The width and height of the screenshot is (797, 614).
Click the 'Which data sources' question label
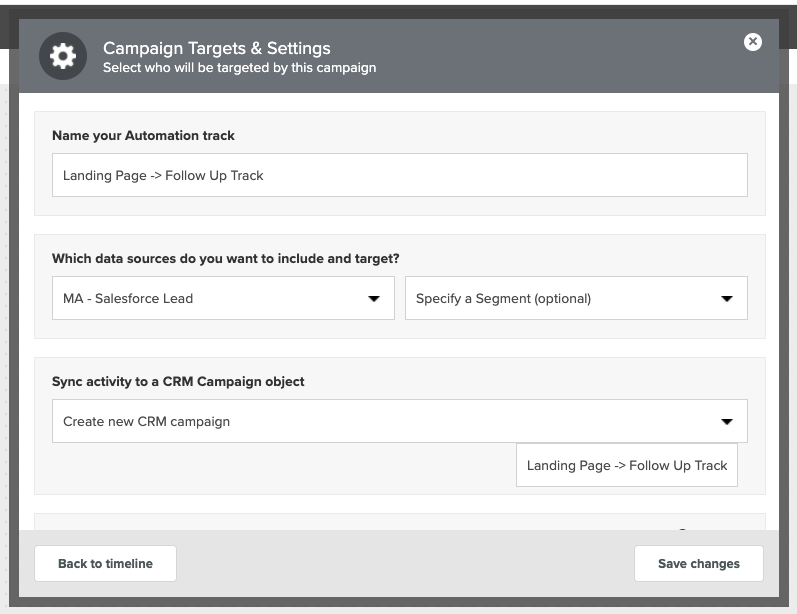(x=226, y=258)
